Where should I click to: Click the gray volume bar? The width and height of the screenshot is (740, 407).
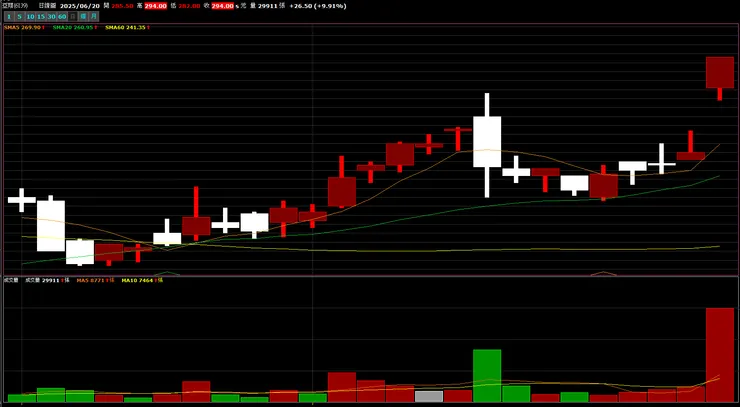click(429, 396)
